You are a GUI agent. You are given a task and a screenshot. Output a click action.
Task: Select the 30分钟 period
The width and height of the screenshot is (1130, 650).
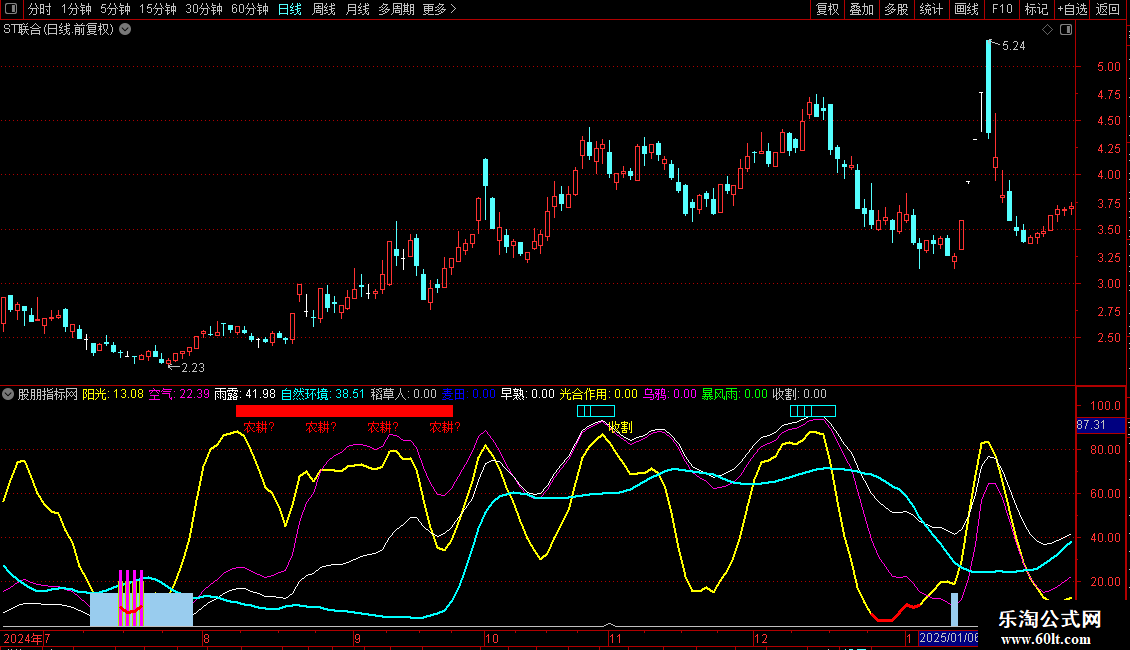[x=204, y=9]
